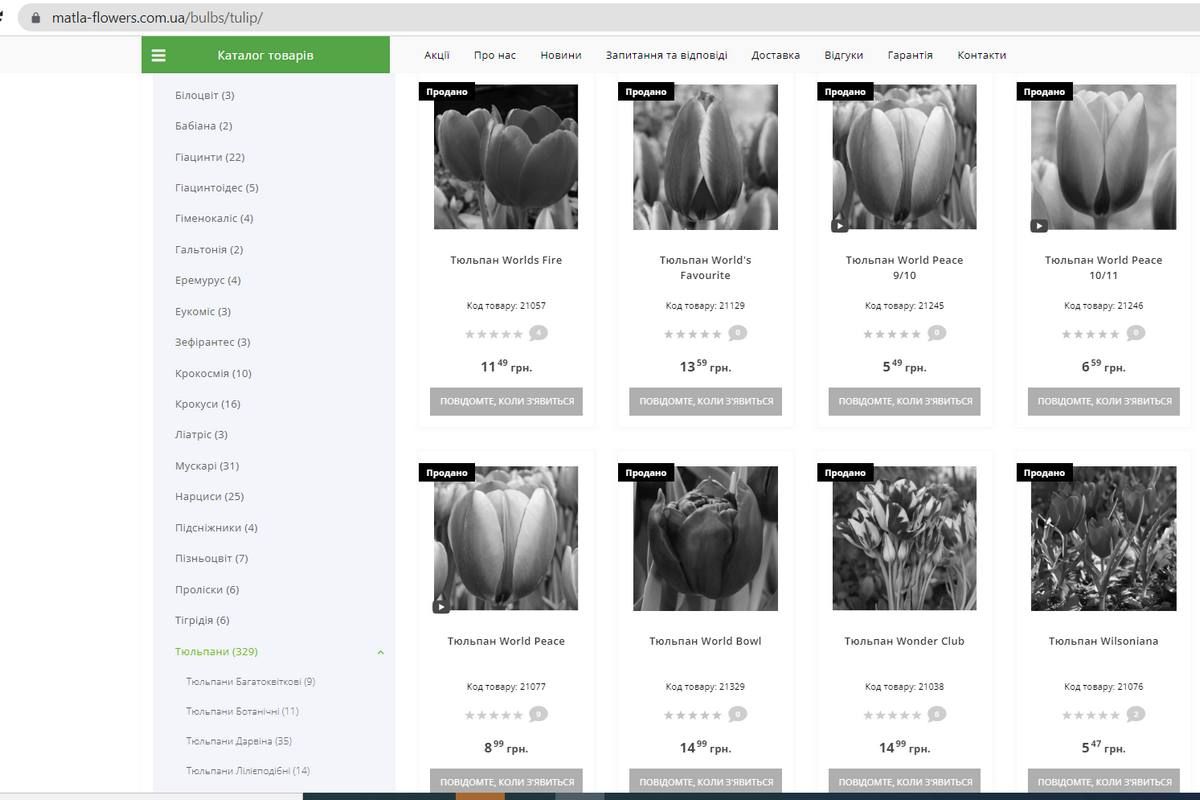Image resolution: width=1200 pixels, height=800 pixels.
Task: Play video icon on Тюльпан World Peace 10/11
Action: point(1039,225)
